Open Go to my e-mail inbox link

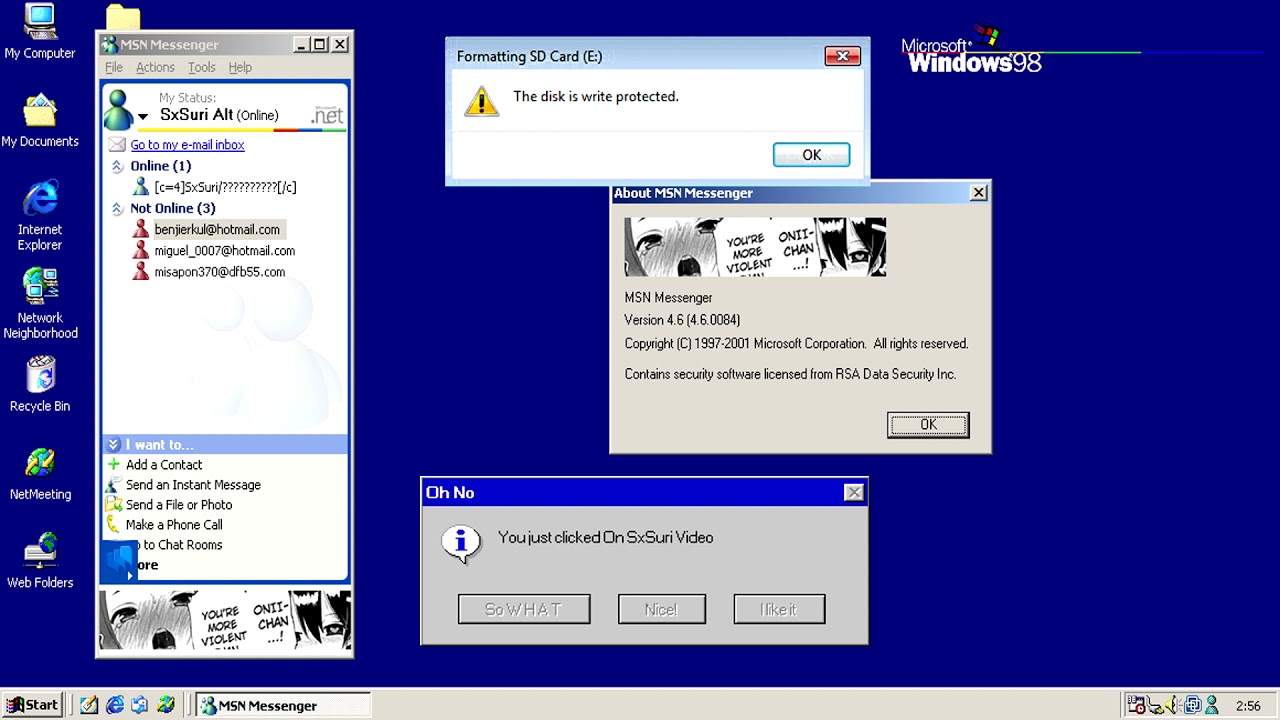pos(187,145)
